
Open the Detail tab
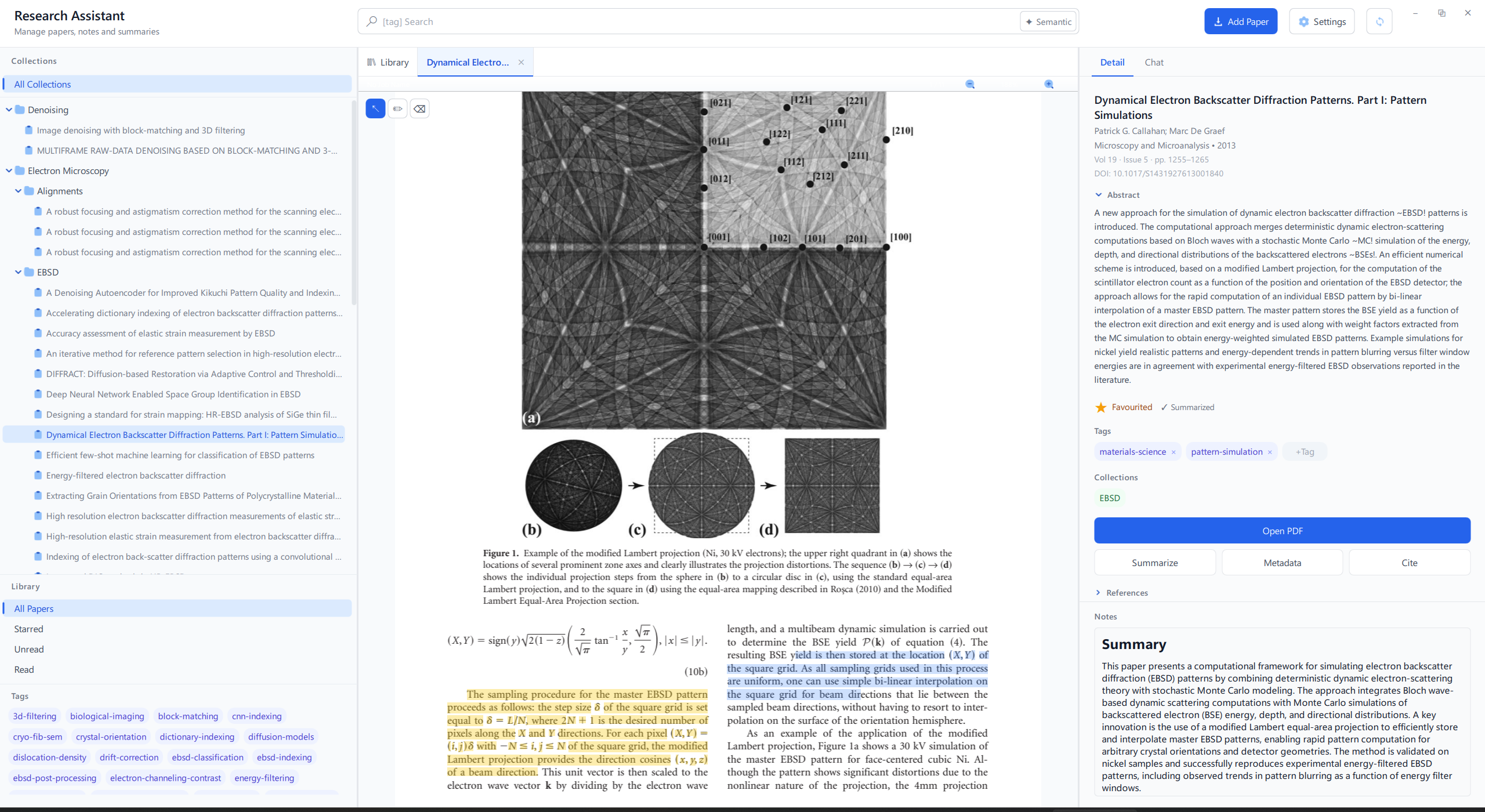tap(1112, 62)
